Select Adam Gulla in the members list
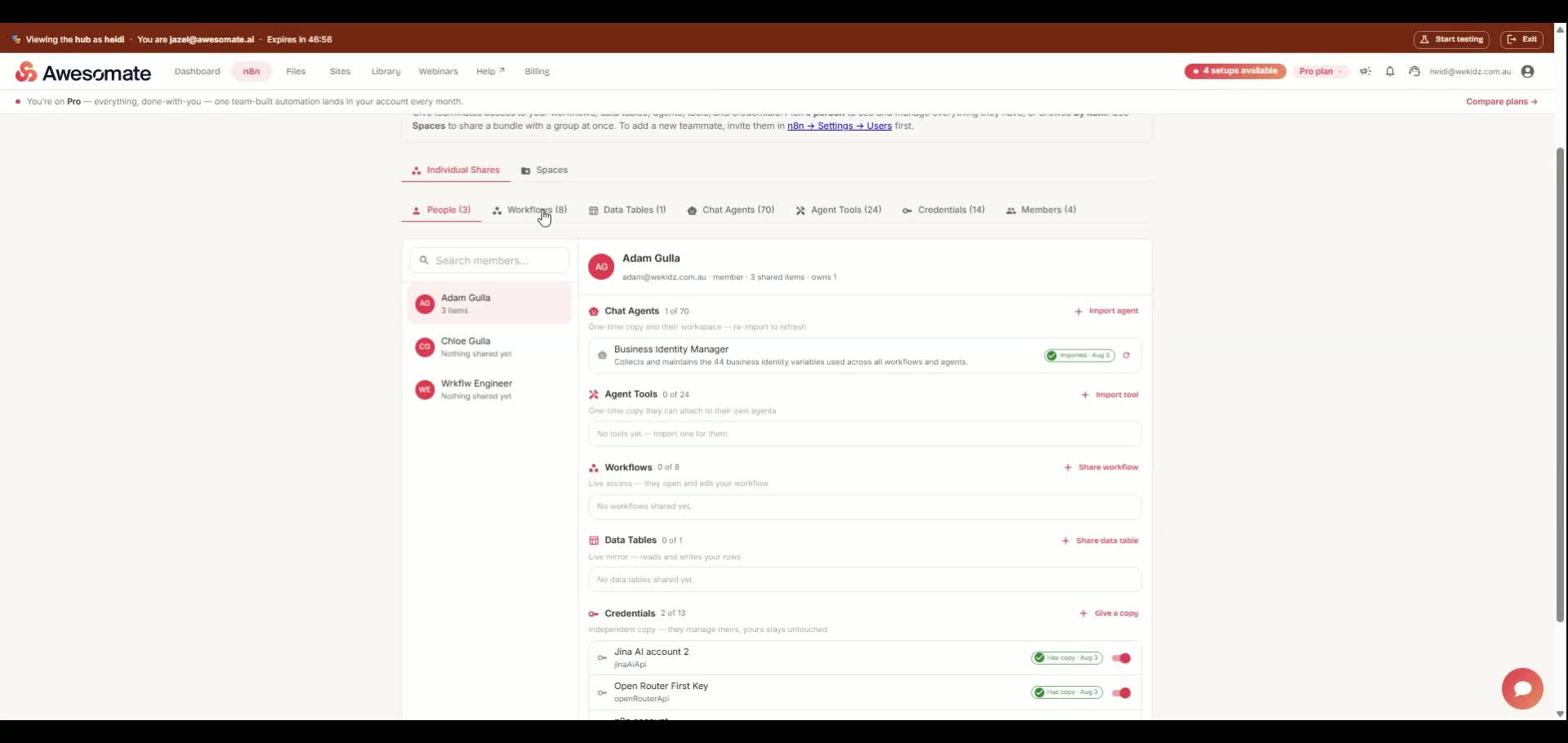This screenshot has width=1568, height=743. [x=489, y=304]
